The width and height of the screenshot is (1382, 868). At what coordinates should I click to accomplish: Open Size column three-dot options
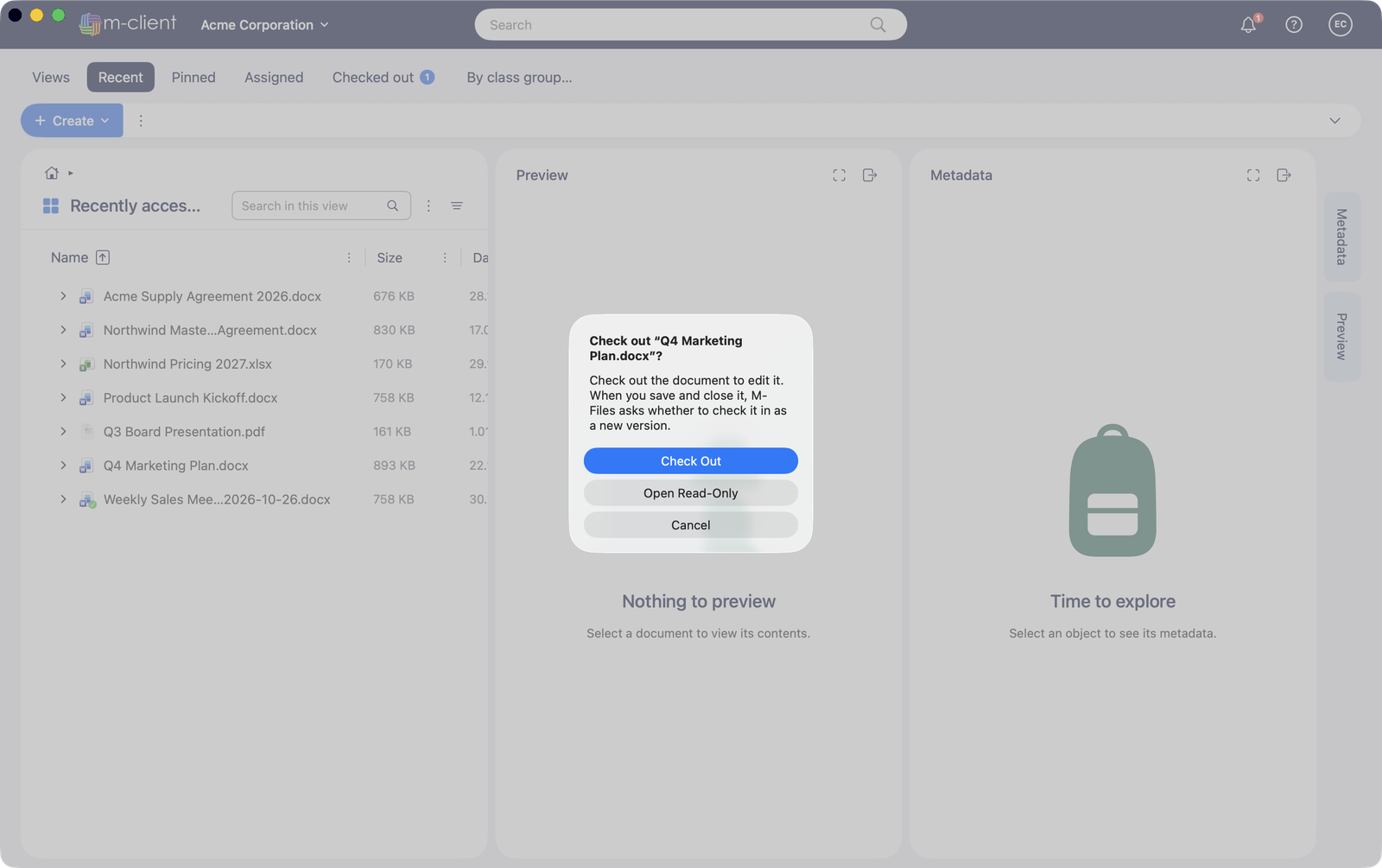click(445, 257)
